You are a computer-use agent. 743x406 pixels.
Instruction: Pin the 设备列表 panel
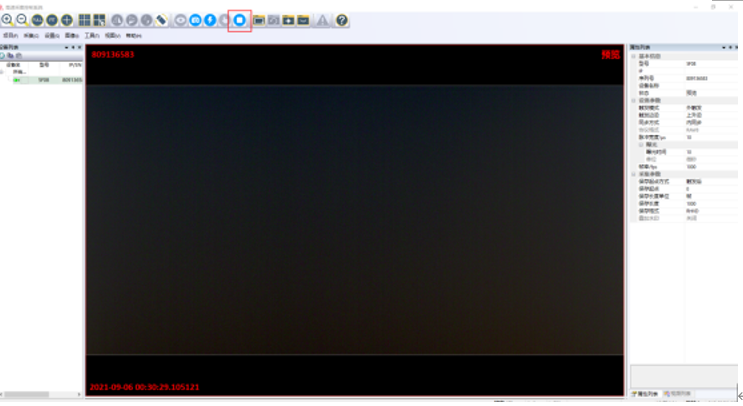(x=73, y=47)
